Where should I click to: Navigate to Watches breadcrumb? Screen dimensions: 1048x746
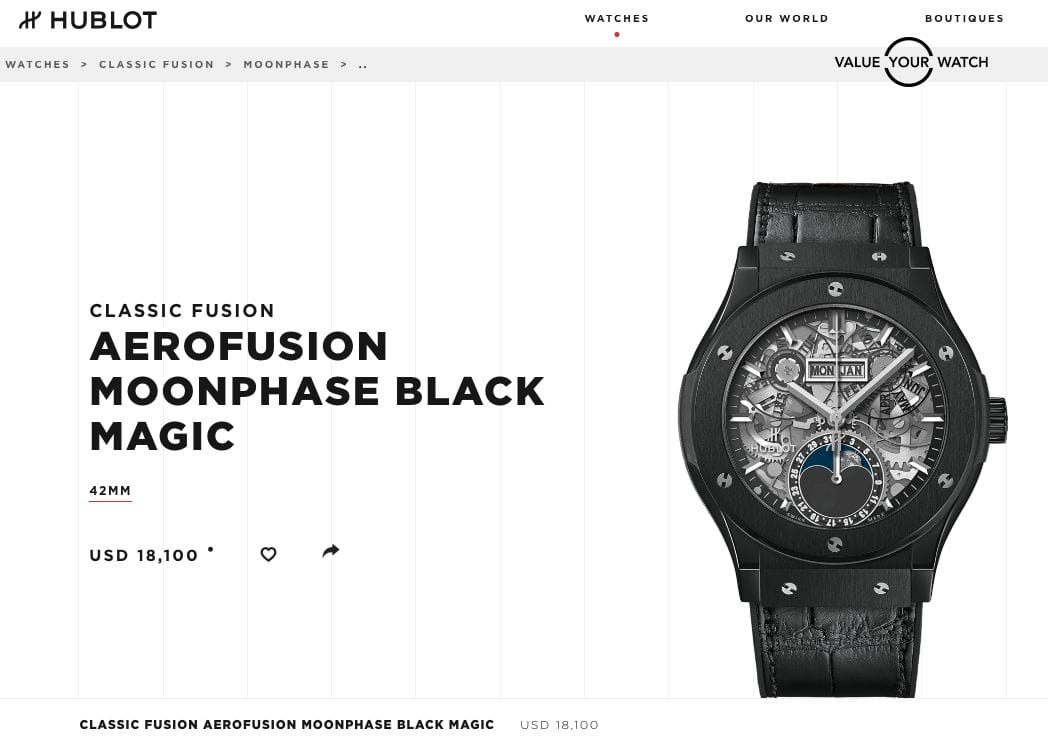click(x=37, y=65)
